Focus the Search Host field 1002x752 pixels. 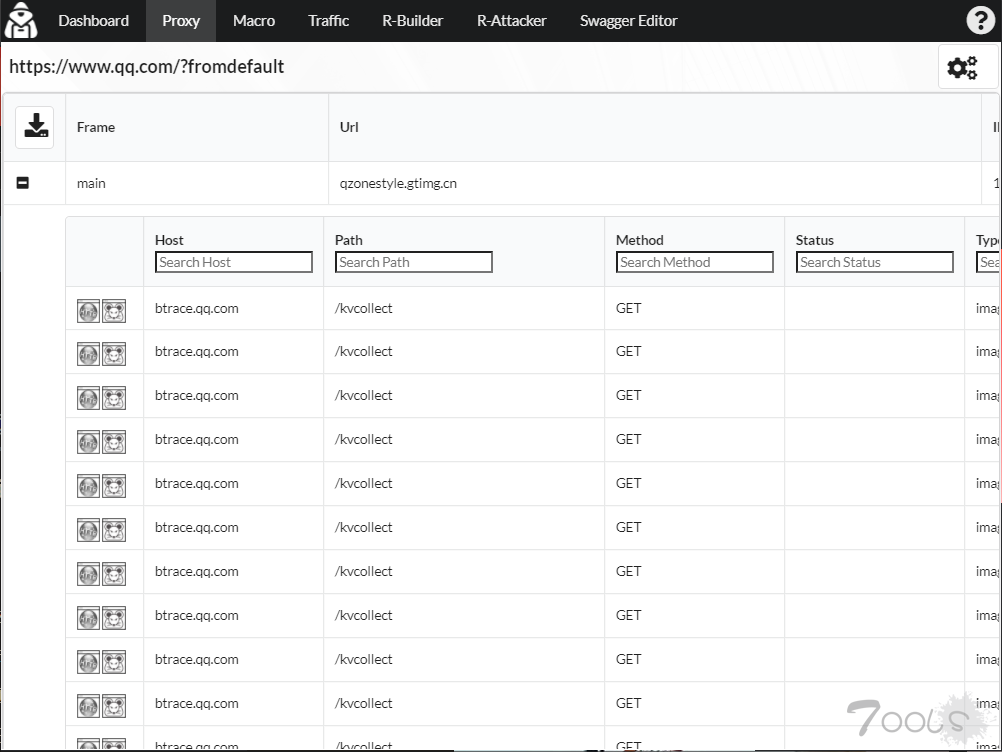pyautogui.click(x=234, y=262)
